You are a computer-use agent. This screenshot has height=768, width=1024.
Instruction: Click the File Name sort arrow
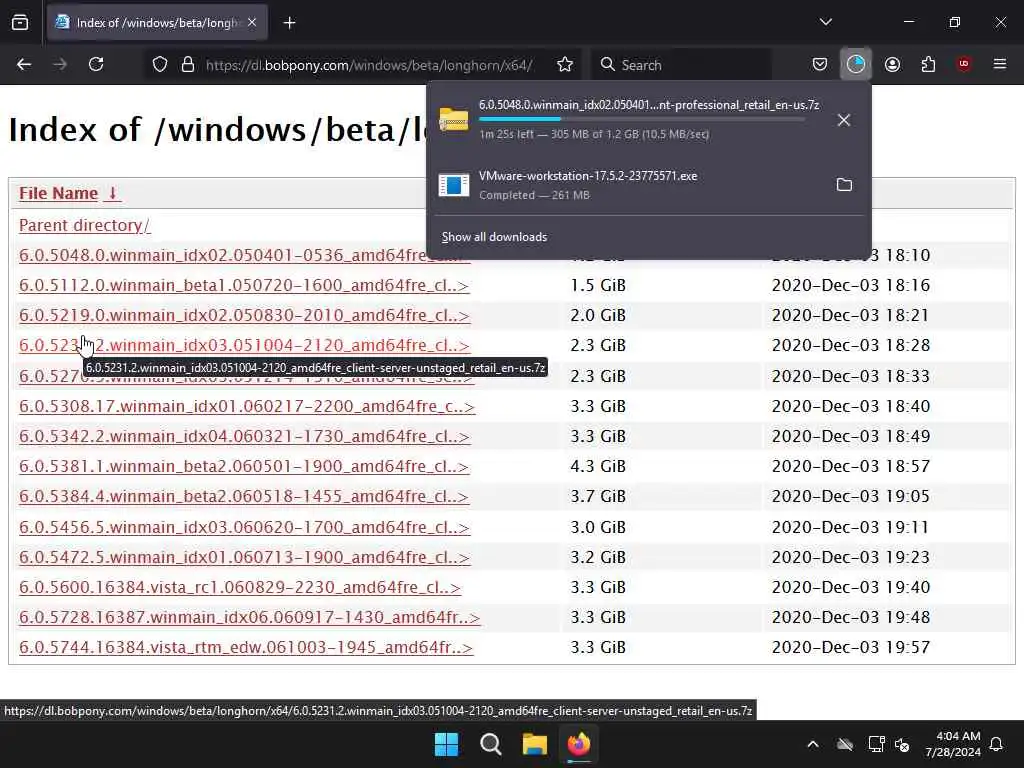point(112,193)
